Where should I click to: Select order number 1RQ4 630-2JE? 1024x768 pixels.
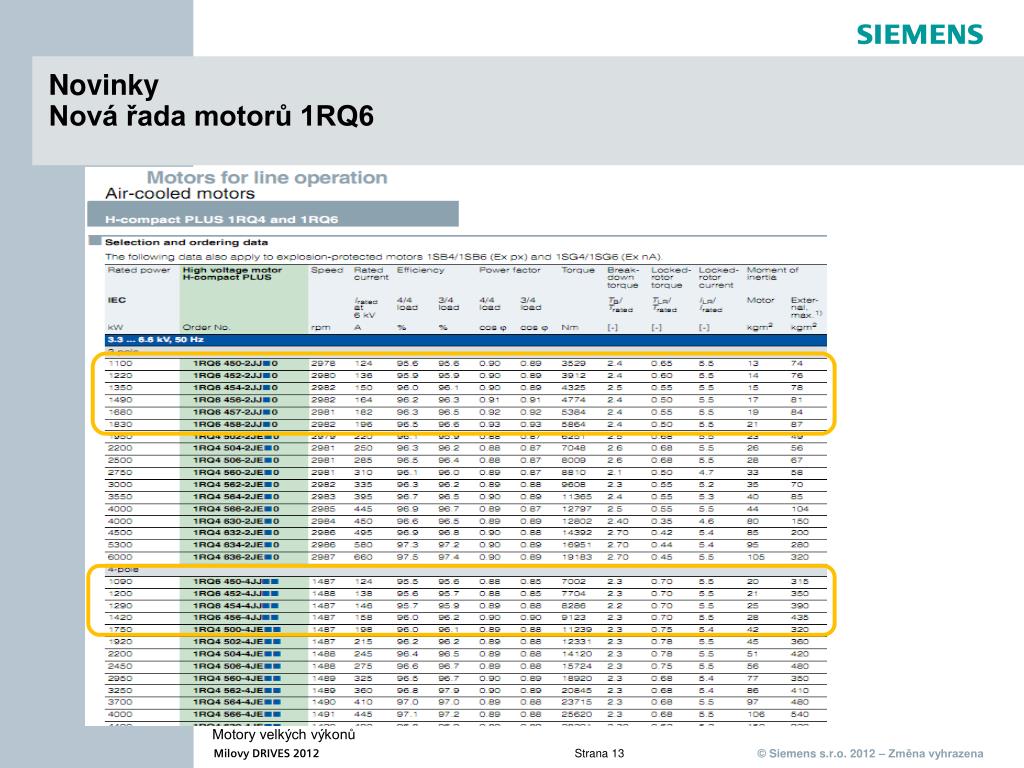click(236, 521)
